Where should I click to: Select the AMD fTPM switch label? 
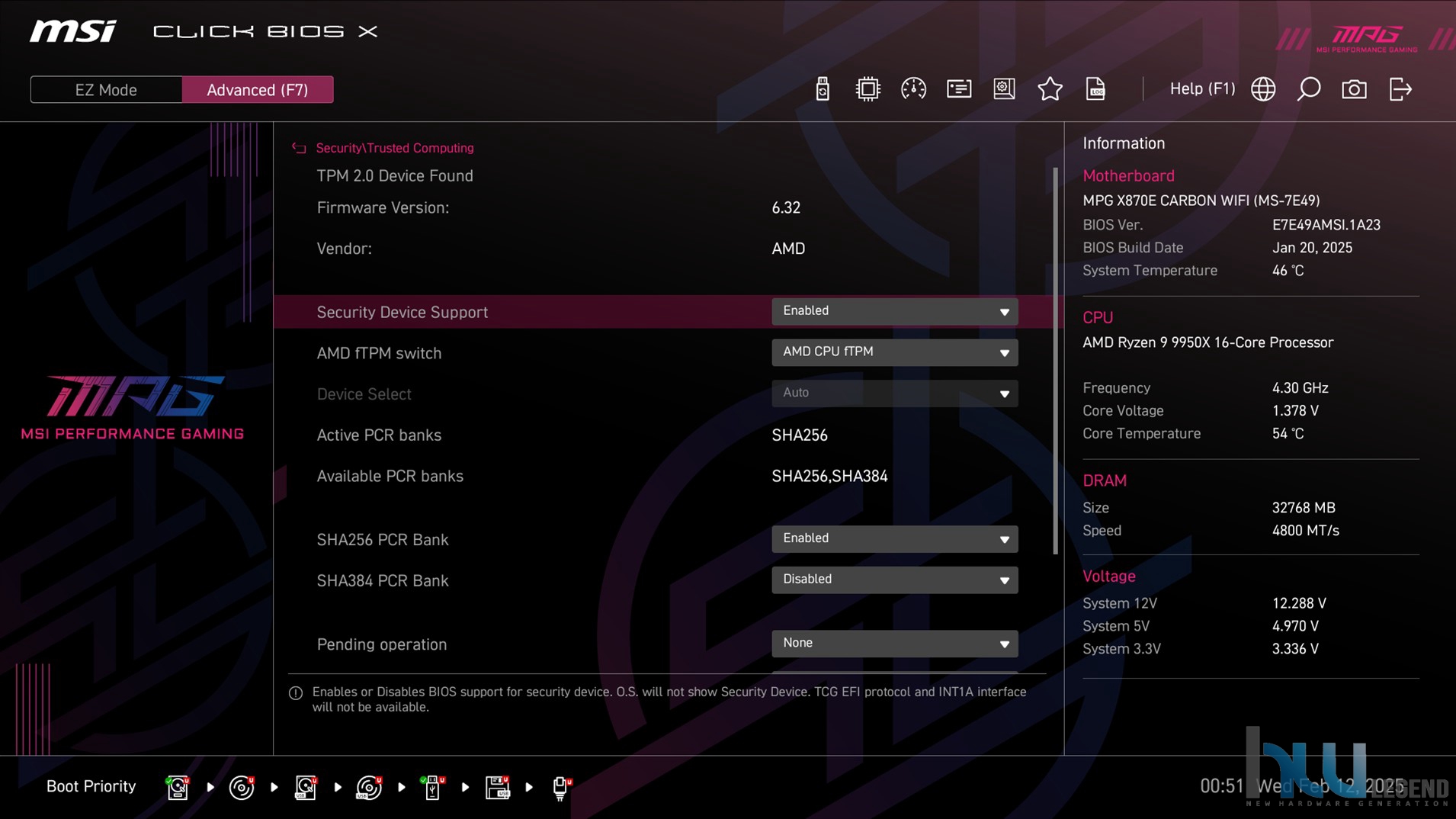tap(379, 353)
